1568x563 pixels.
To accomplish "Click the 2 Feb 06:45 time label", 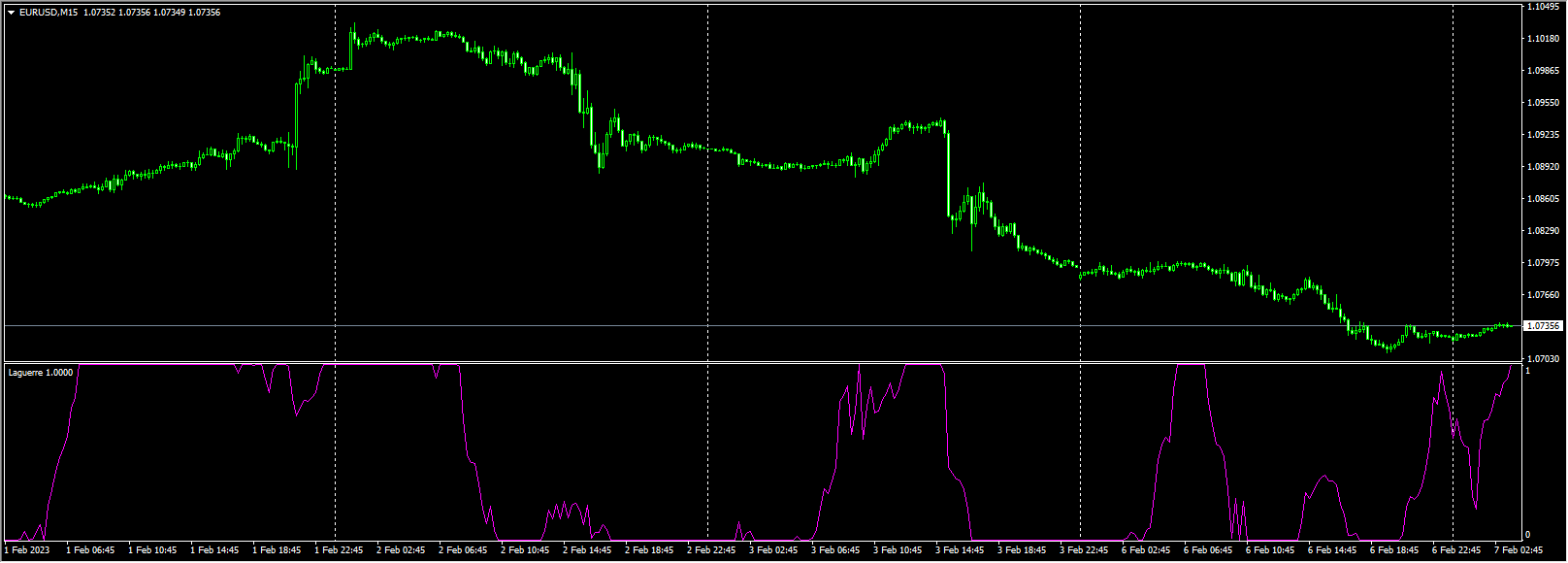I will 463,550.
